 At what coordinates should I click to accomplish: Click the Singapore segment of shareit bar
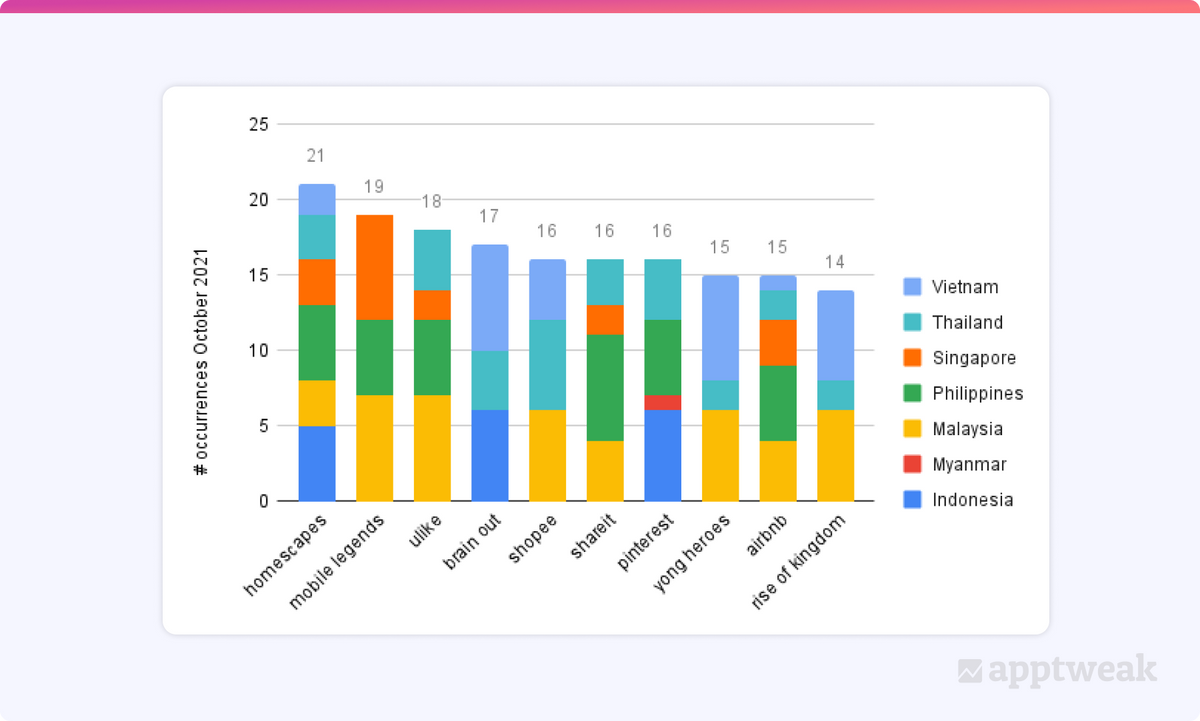coord(605,320)
